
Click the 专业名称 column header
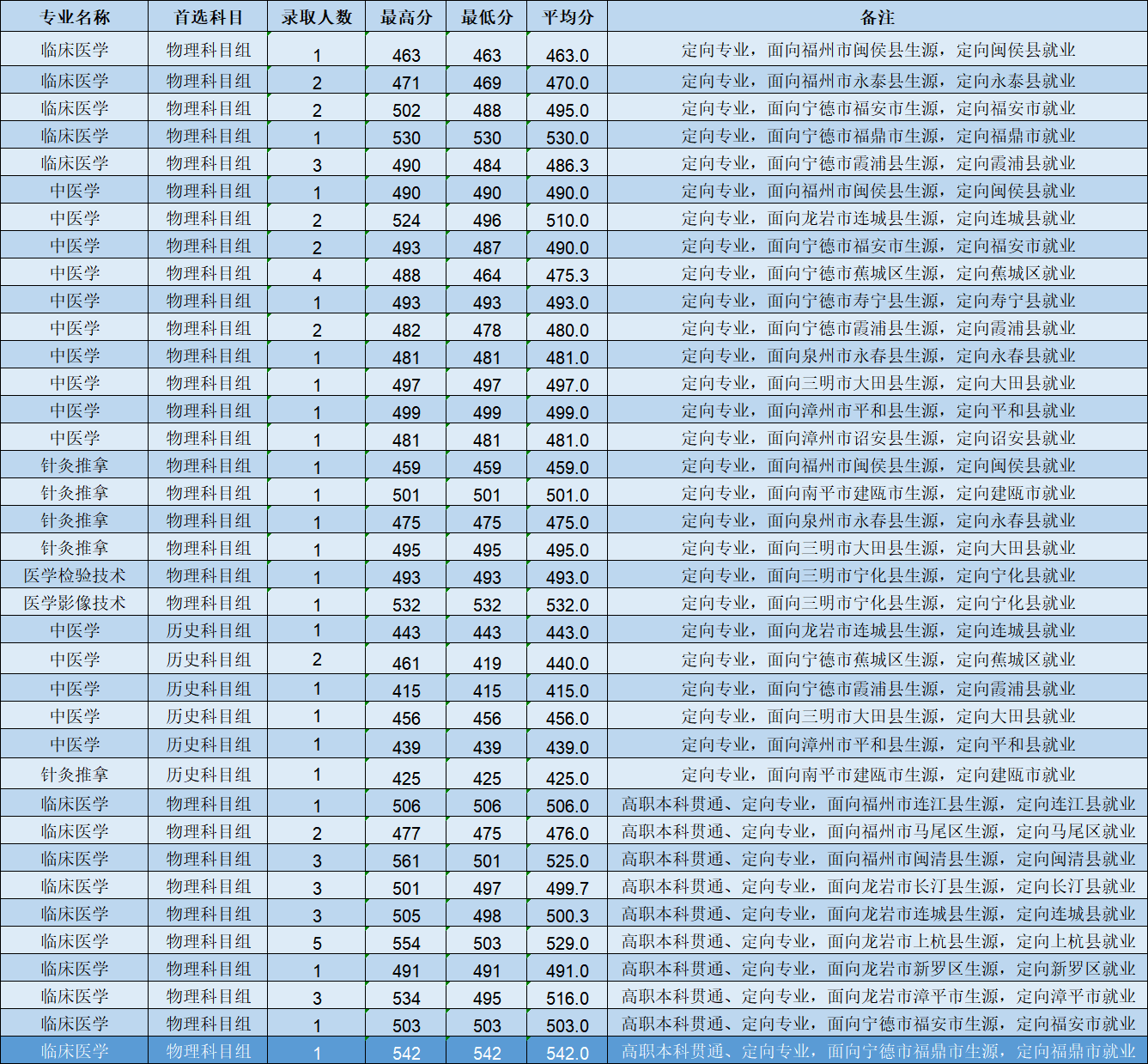(x=75, y=17)
